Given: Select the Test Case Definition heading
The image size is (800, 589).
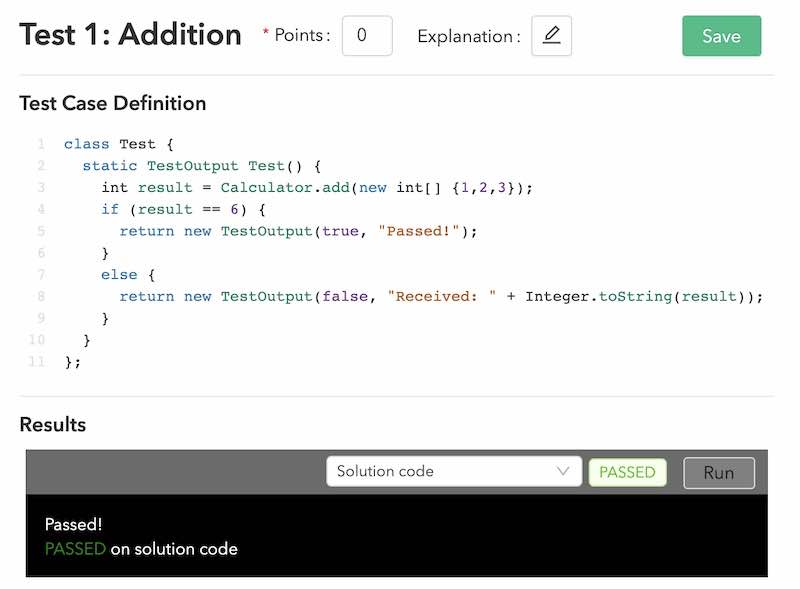Looking at the screenshot, I should tap(113, 103).
